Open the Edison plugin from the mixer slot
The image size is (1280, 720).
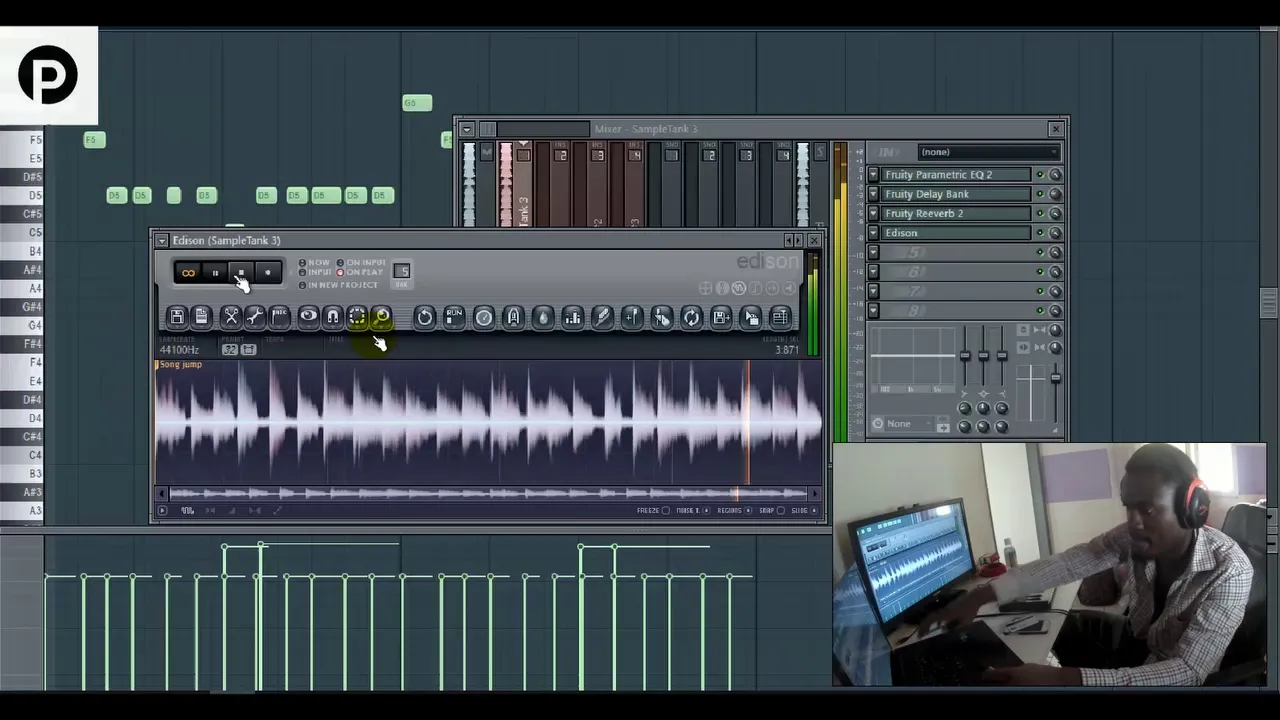tap(955, 233)
